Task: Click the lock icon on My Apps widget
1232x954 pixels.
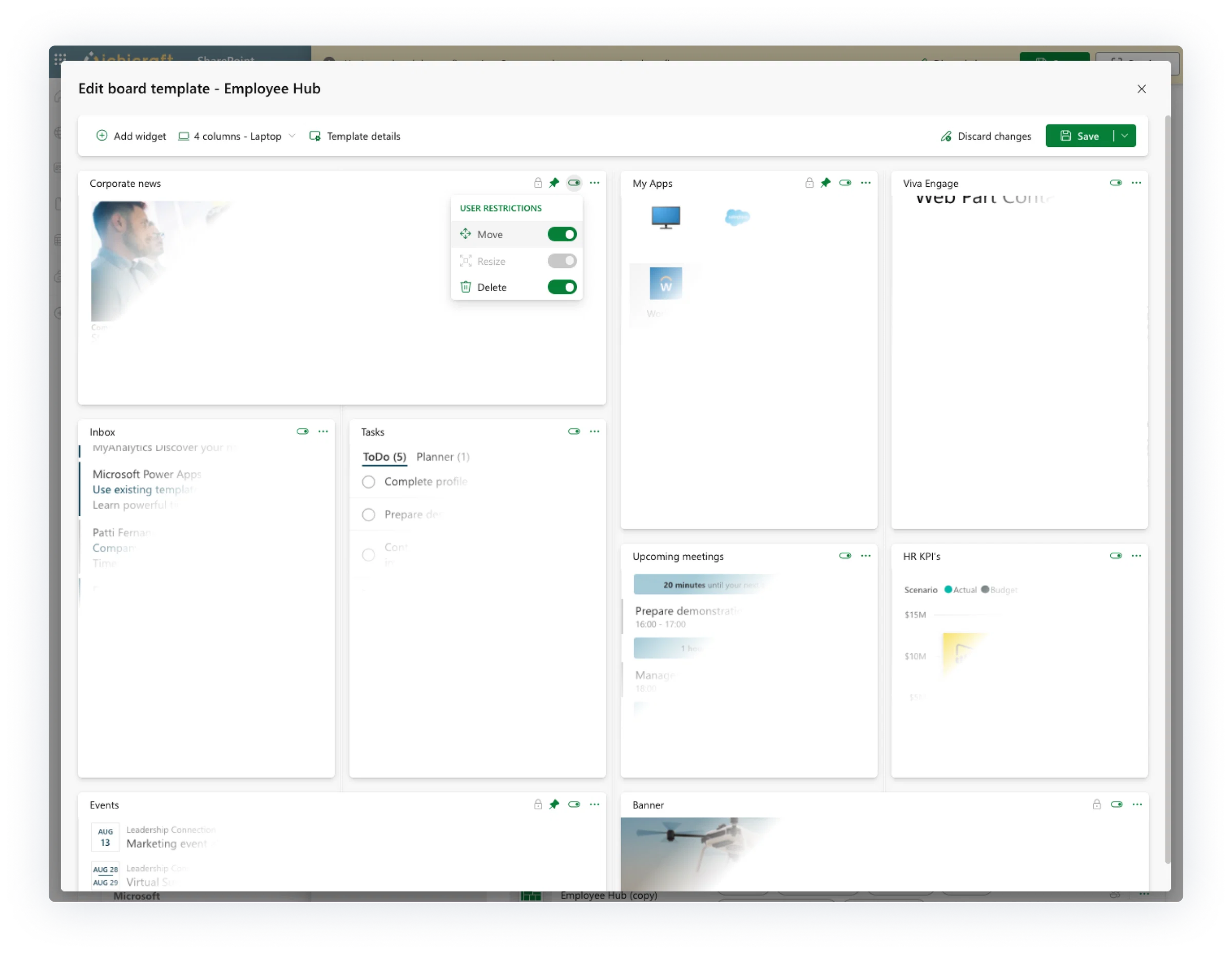Action: point(809,183)
